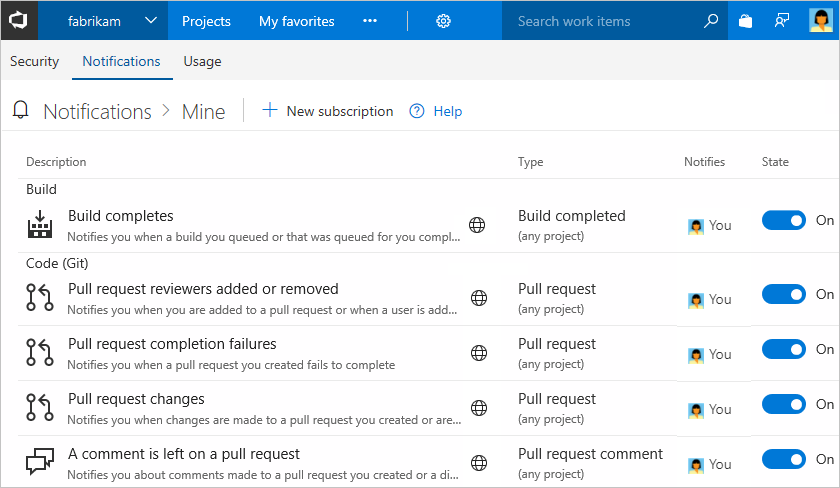Expand the fabrikam project dropdown
This screenshot has width=840, height=488.
point(150,21)
